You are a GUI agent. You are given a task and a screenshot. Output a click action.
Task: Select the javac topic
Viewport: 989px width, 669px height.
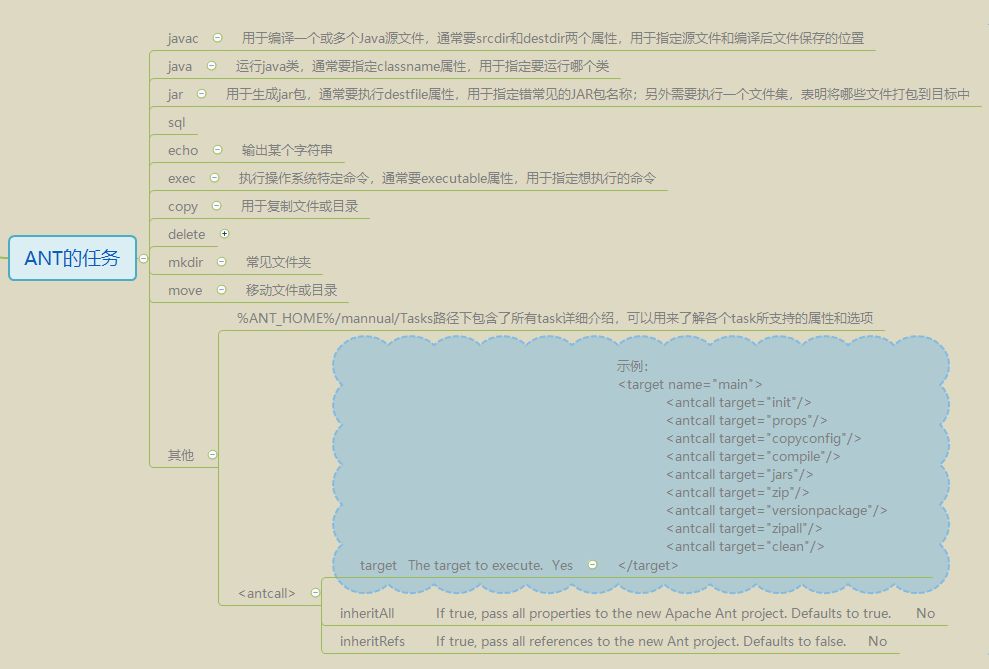tap(183, 38)
